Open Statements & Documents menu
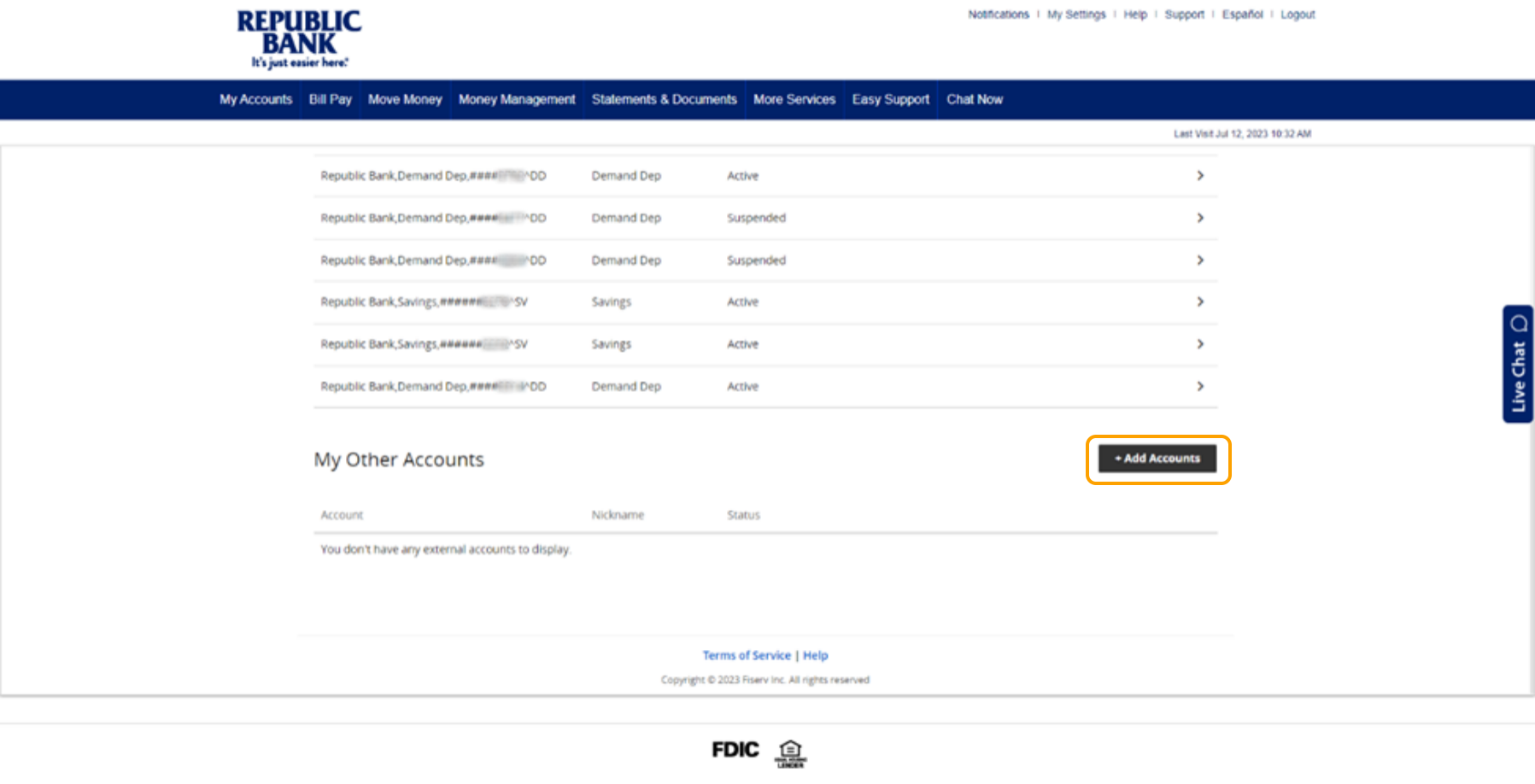 664,99
